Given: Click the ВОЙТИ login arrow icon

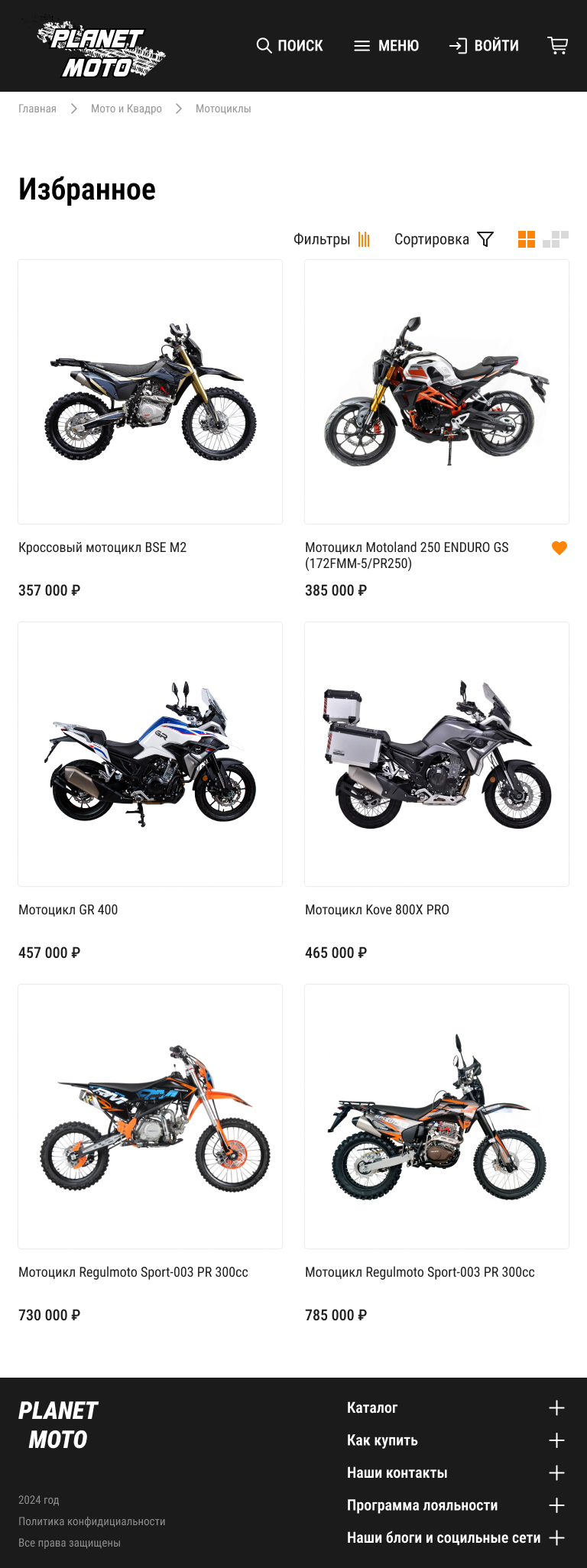Looking at the screenshot, I should [x=458, y=46].
